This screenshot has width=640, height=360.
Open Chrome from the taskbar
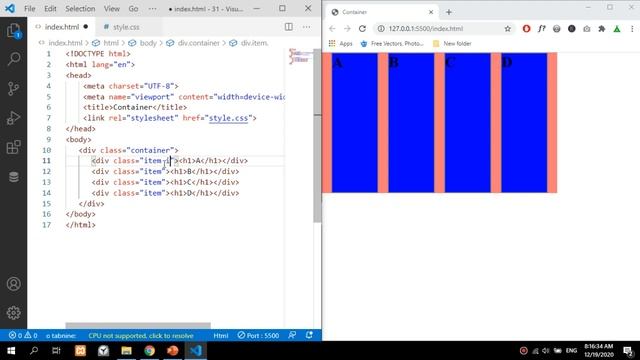(x=149, y=351)
